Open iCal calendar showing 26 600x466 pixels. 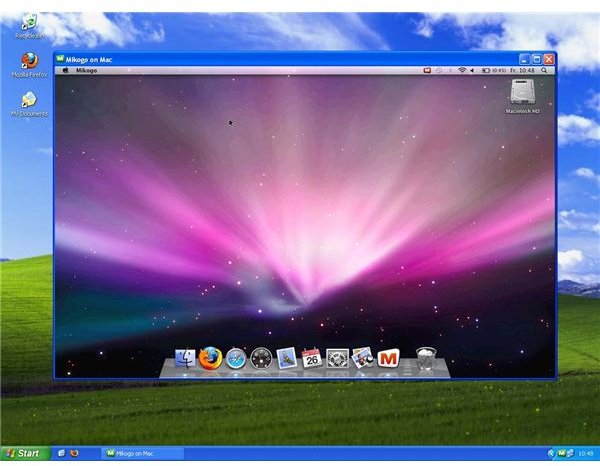(x=311, y=358)
